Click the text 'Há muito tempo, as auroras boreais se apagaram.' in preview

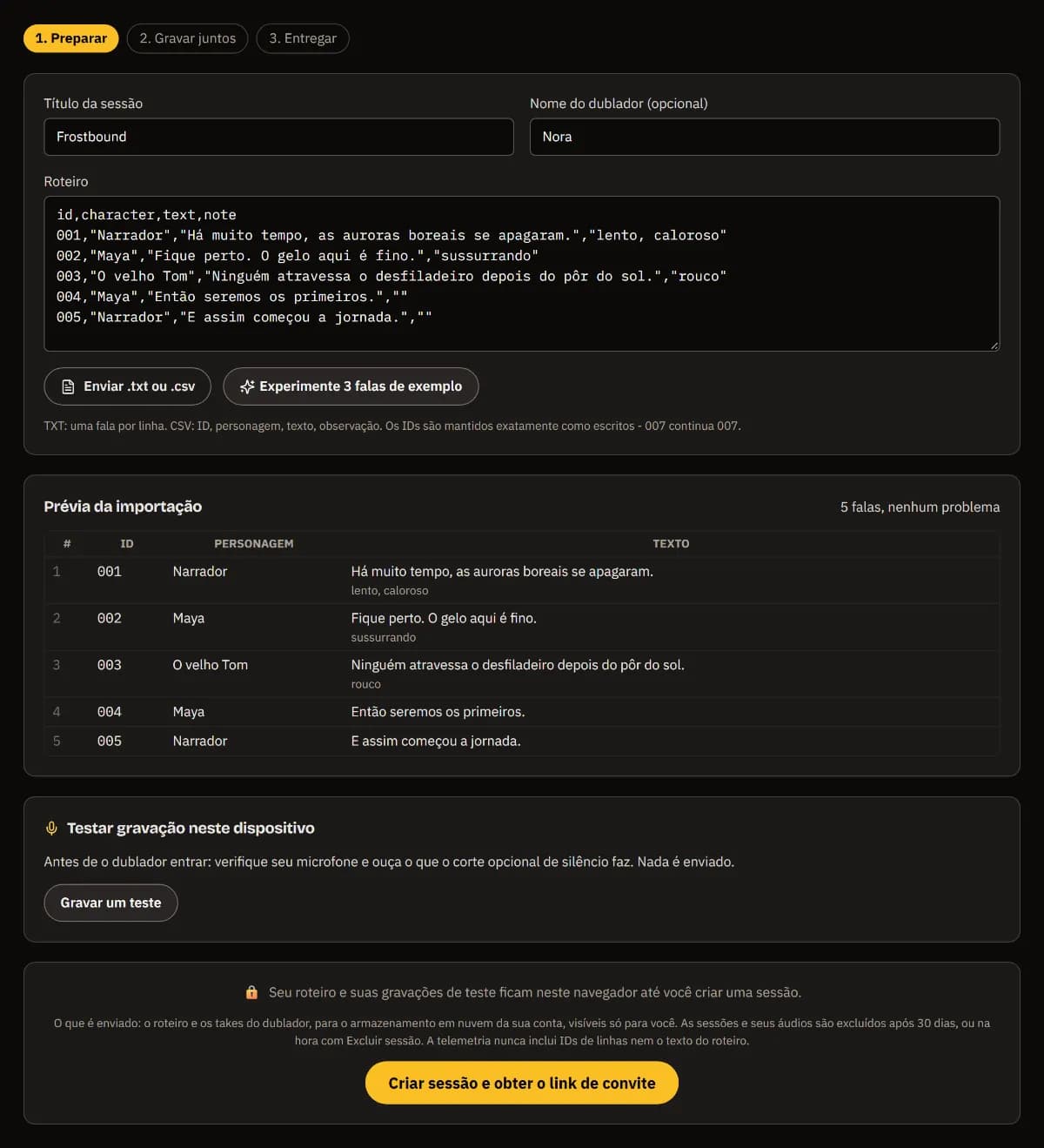coord(502,571)
